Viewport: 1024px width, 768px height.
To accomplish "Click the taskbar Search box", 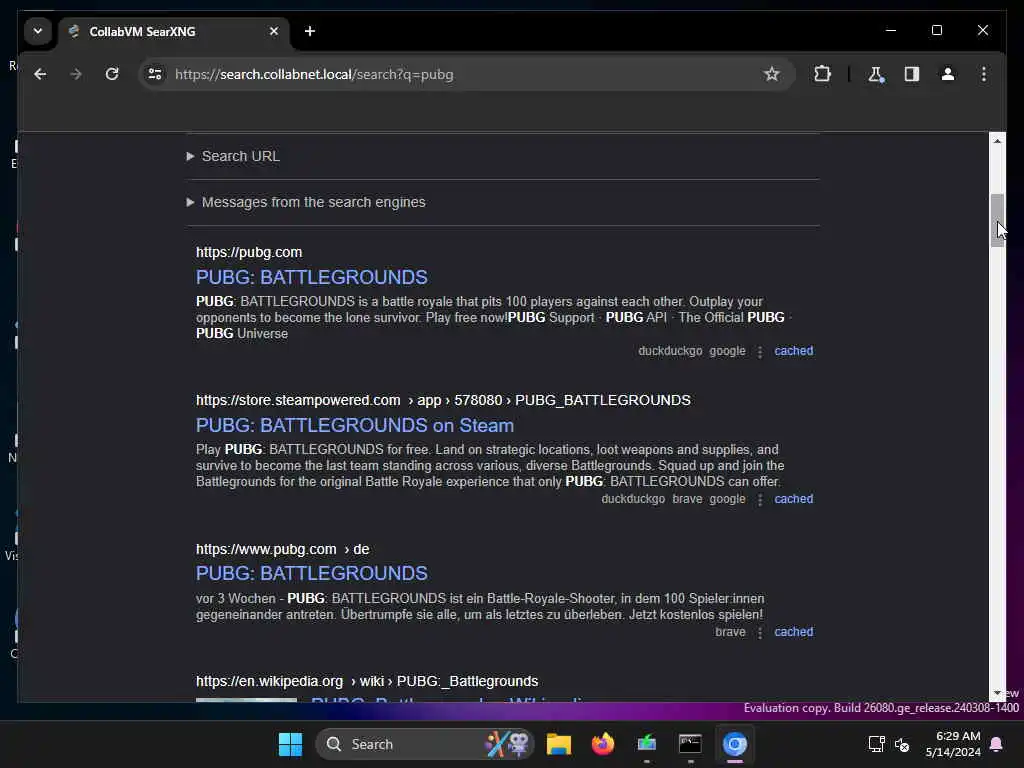I will [x=425, y=744].
